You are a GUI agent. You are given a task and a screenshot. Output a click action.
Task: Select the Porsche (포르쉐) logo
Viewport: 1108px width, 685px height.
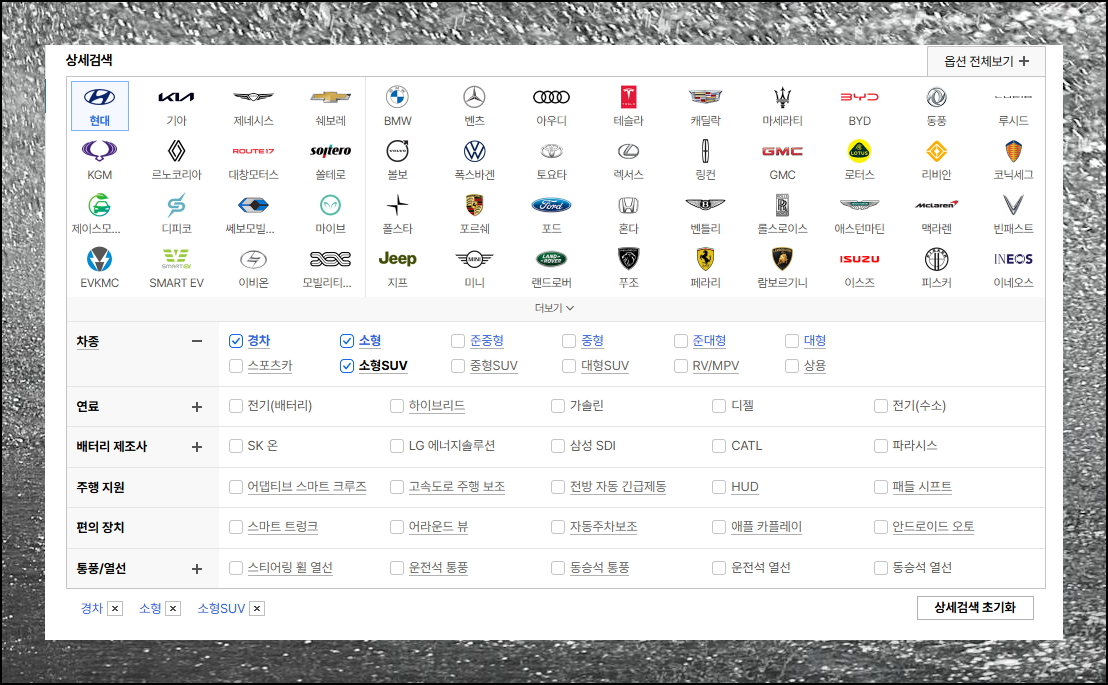click(474, 205)
